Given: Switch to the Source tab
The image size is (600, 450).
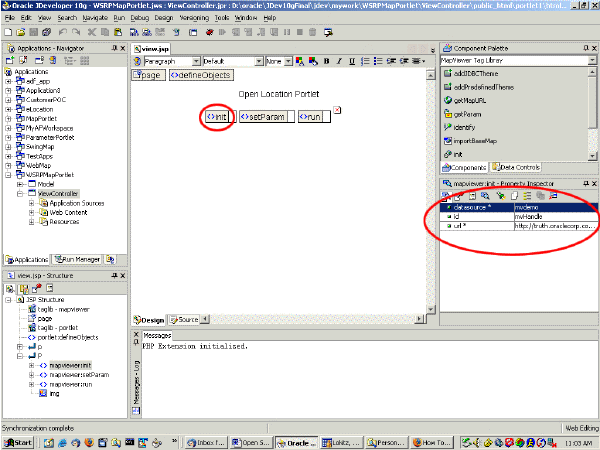Looking at the screenshot, I should (x=184, y=319).
